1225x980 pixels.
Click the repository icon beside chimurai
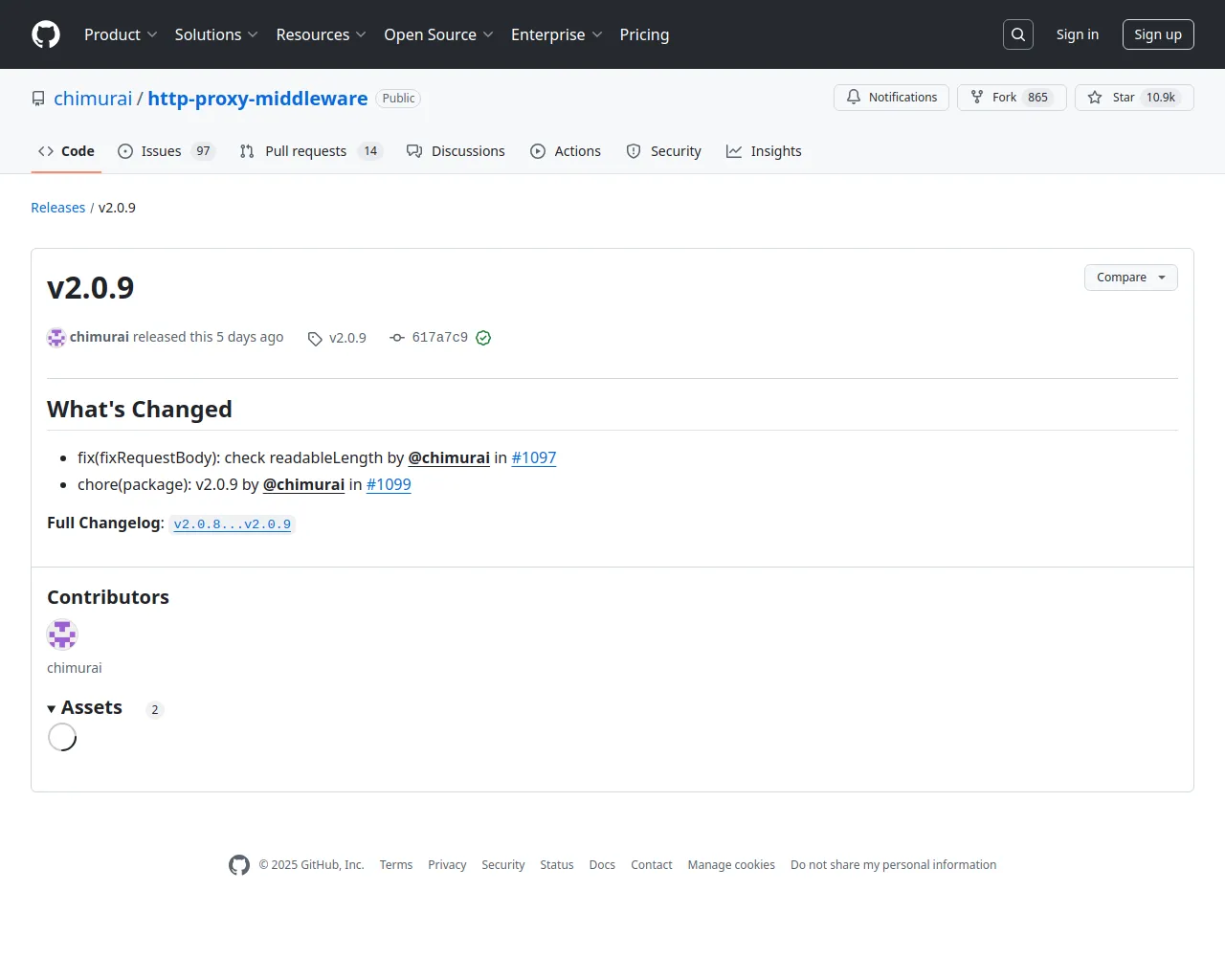38,99
